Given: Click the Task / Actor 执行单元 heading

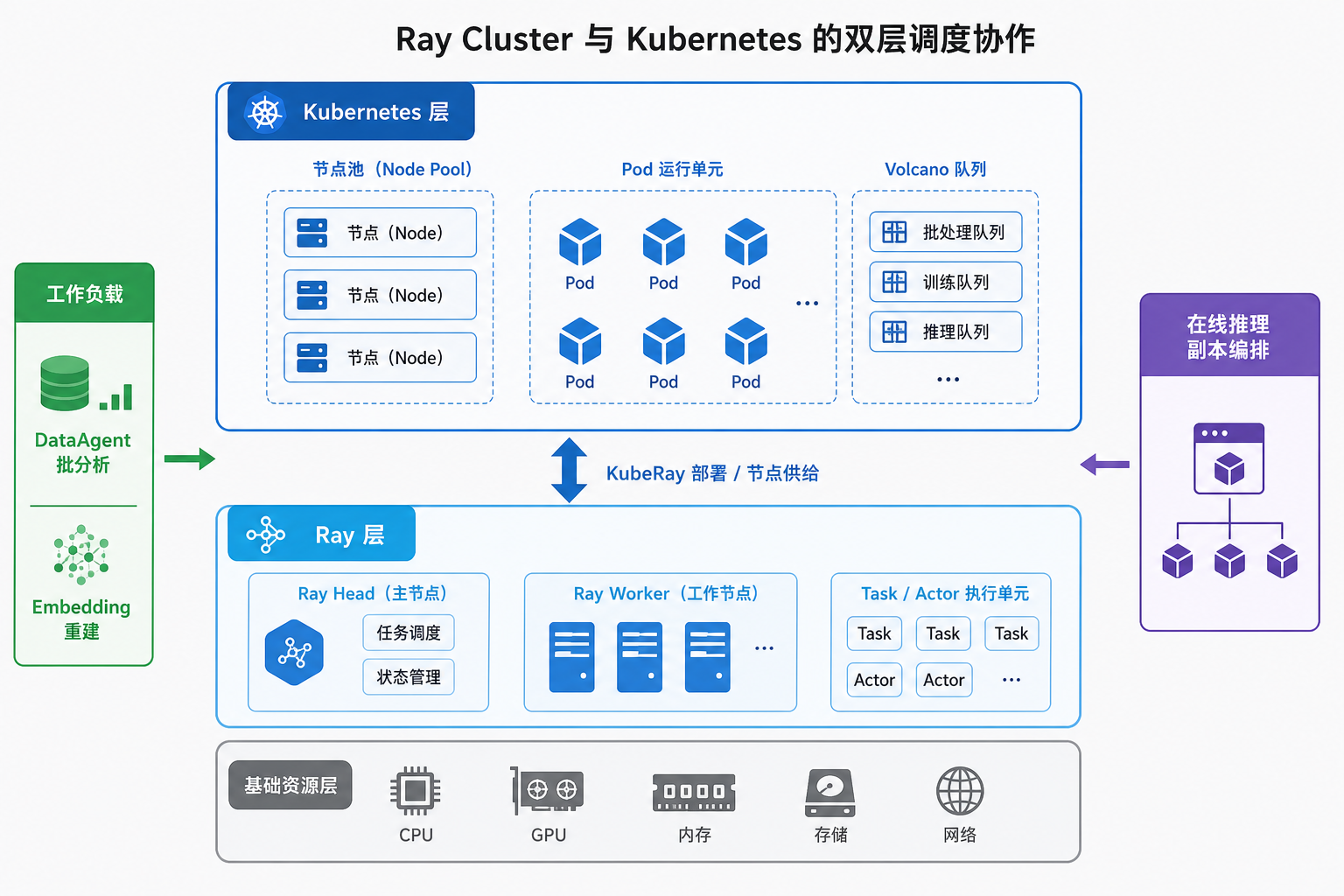Looking at the screenshot, I should tap(945, 593).
